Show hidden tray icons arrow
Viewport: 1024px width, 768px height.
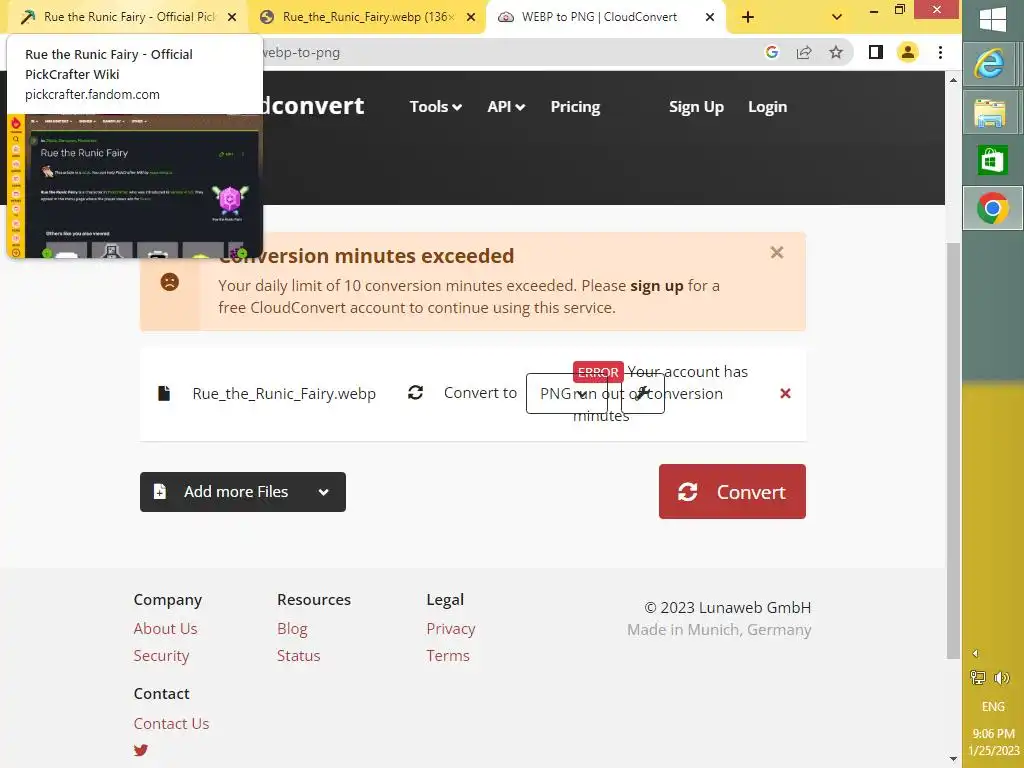pos(975,654)
